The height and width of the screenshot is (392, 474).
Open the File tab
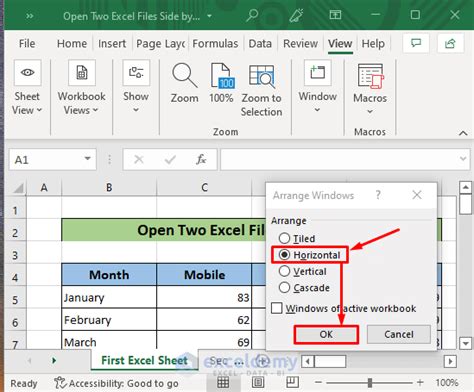tap(27, 43)
